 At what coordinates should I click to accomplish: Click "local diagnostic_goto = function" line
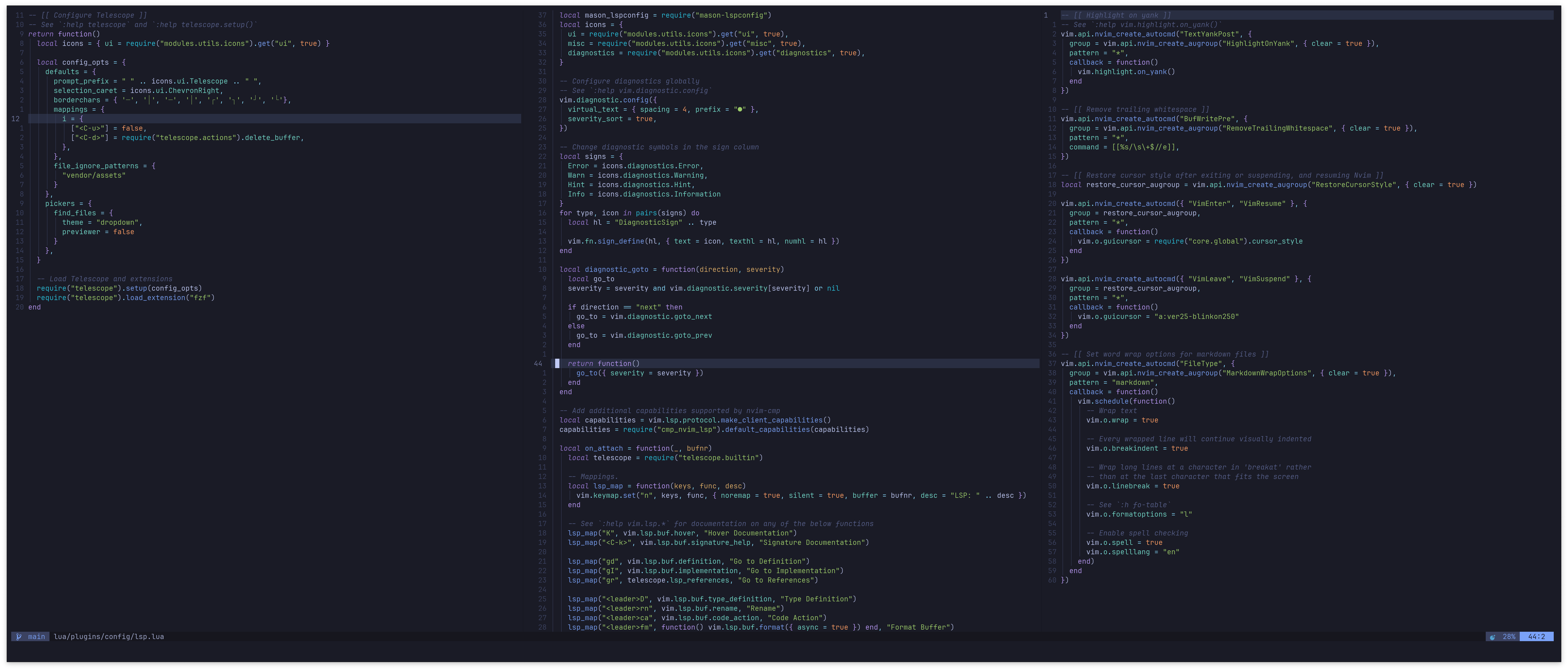pyautogui.click(x=672, y=269)
